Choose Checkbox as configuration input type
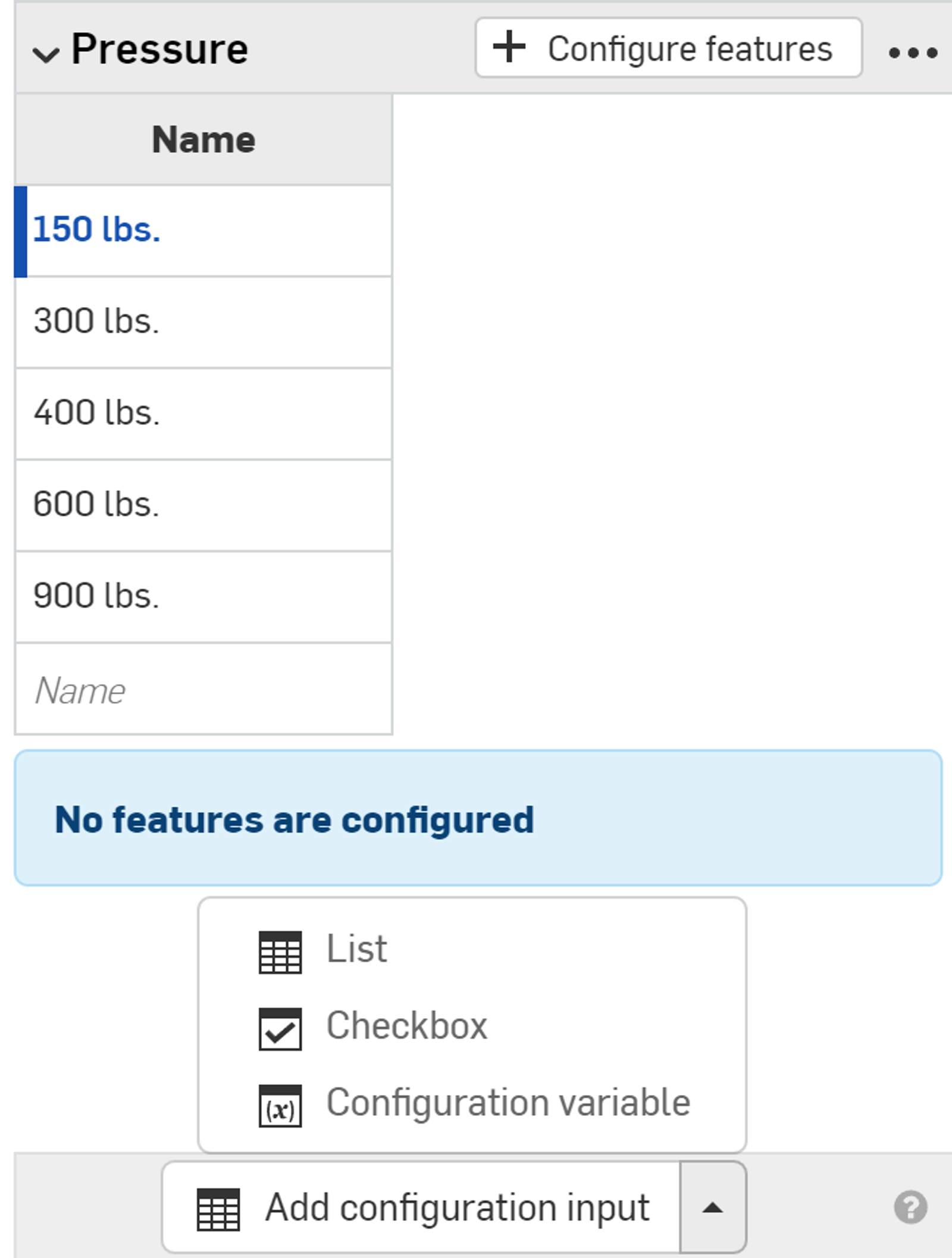Image resolution: width=952 pixels, height=1258 pixels. coord(408,1026)
